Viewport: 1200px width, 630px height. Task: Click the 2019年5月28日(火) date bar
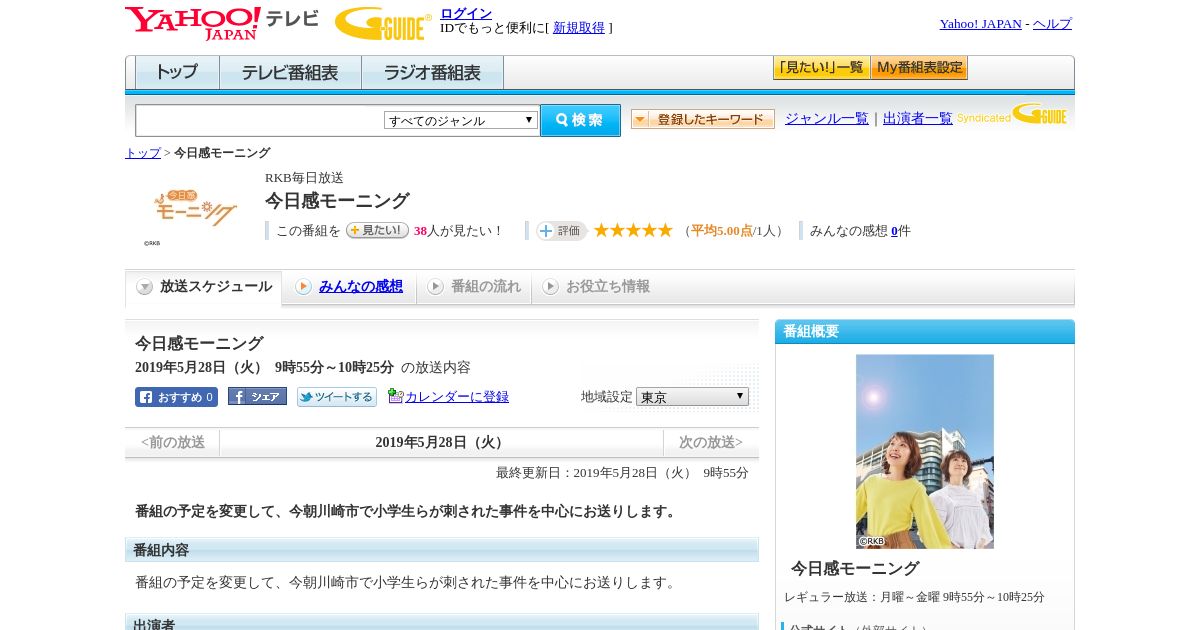[441, 443]
